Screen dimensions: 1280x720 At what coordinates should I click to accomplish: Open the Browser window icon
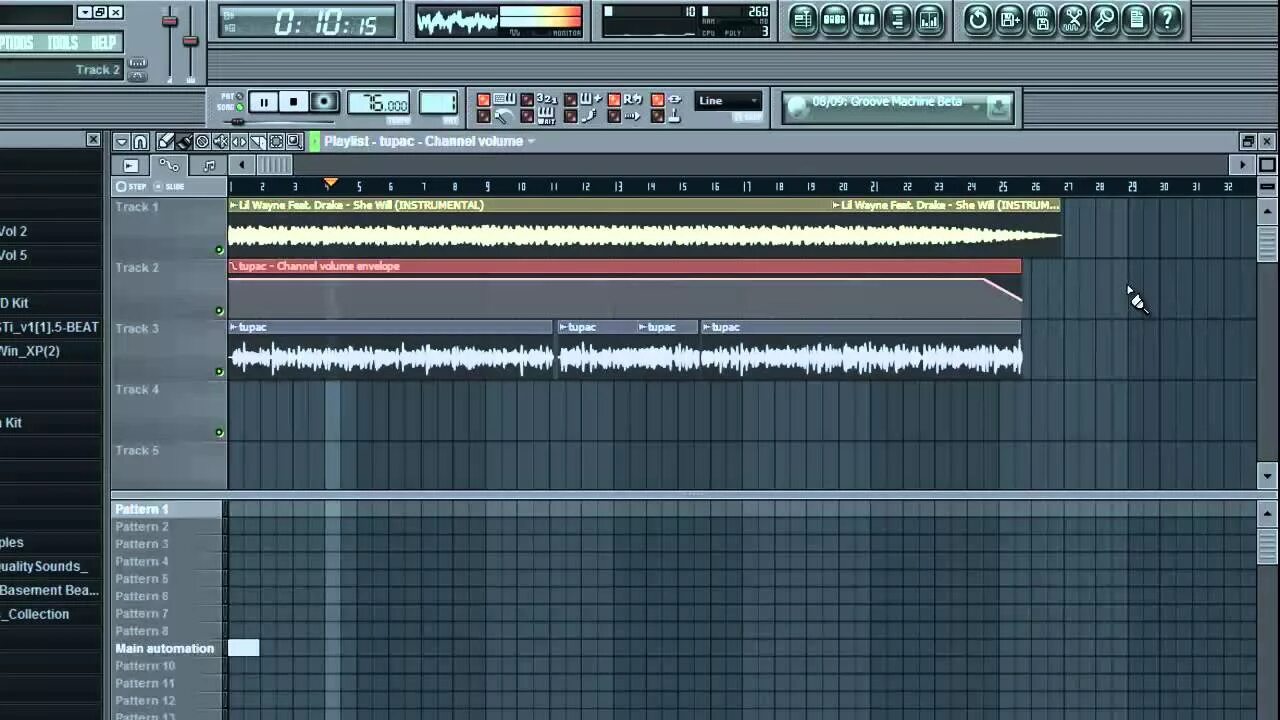pos(898,19)
